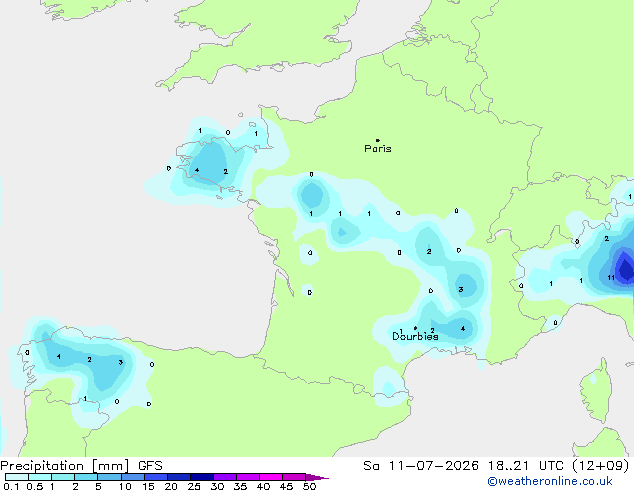This screenshot has height=490, width=634.
Task: Click the '4' value east of Dourbies
Action: point(463,328)
